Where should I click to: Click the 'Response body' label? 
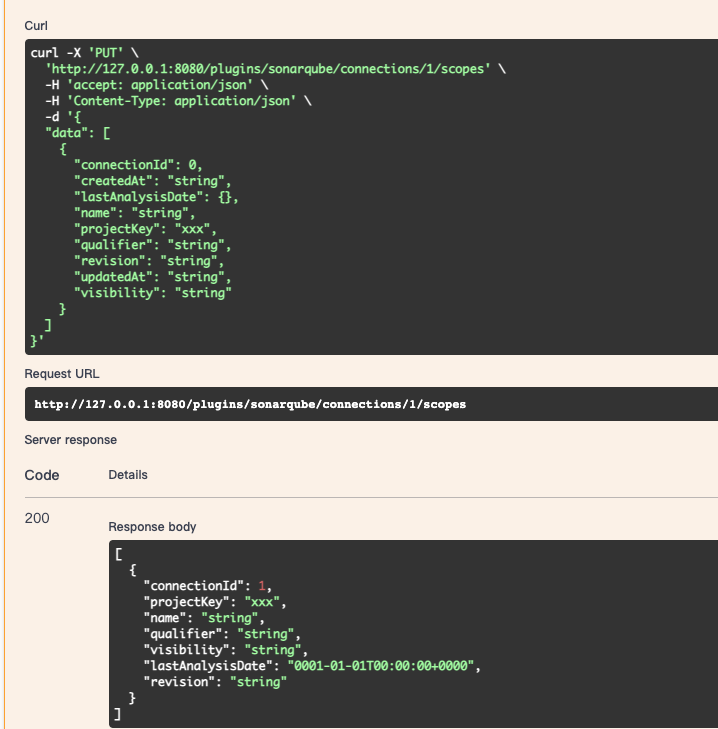pos(152,527)
